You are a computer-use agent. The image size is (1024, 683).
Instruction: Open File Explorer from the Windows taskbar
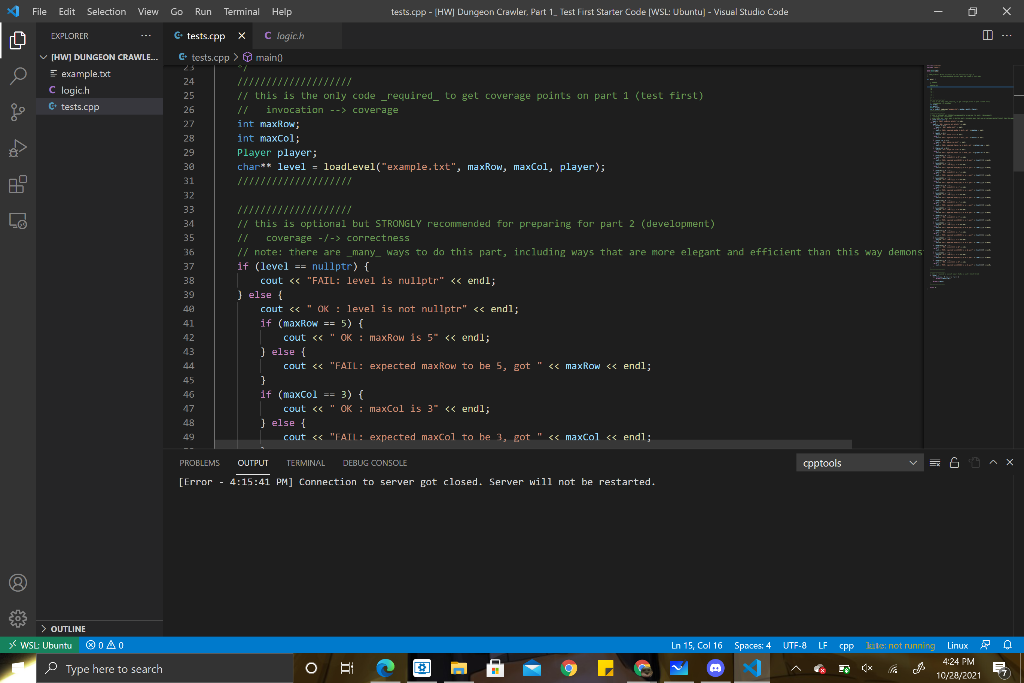(x=458, y=668)
